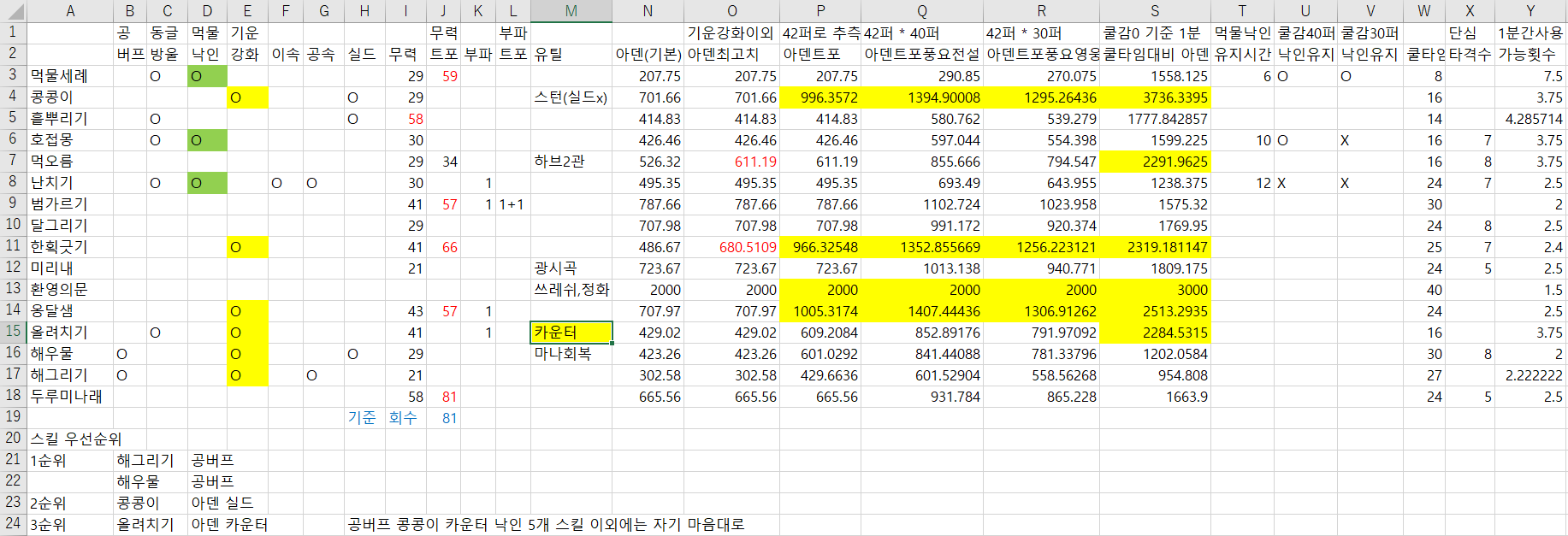1568x536 pixels.
Task: Select the blue 기준 text cell
Action: pos(363,418)
